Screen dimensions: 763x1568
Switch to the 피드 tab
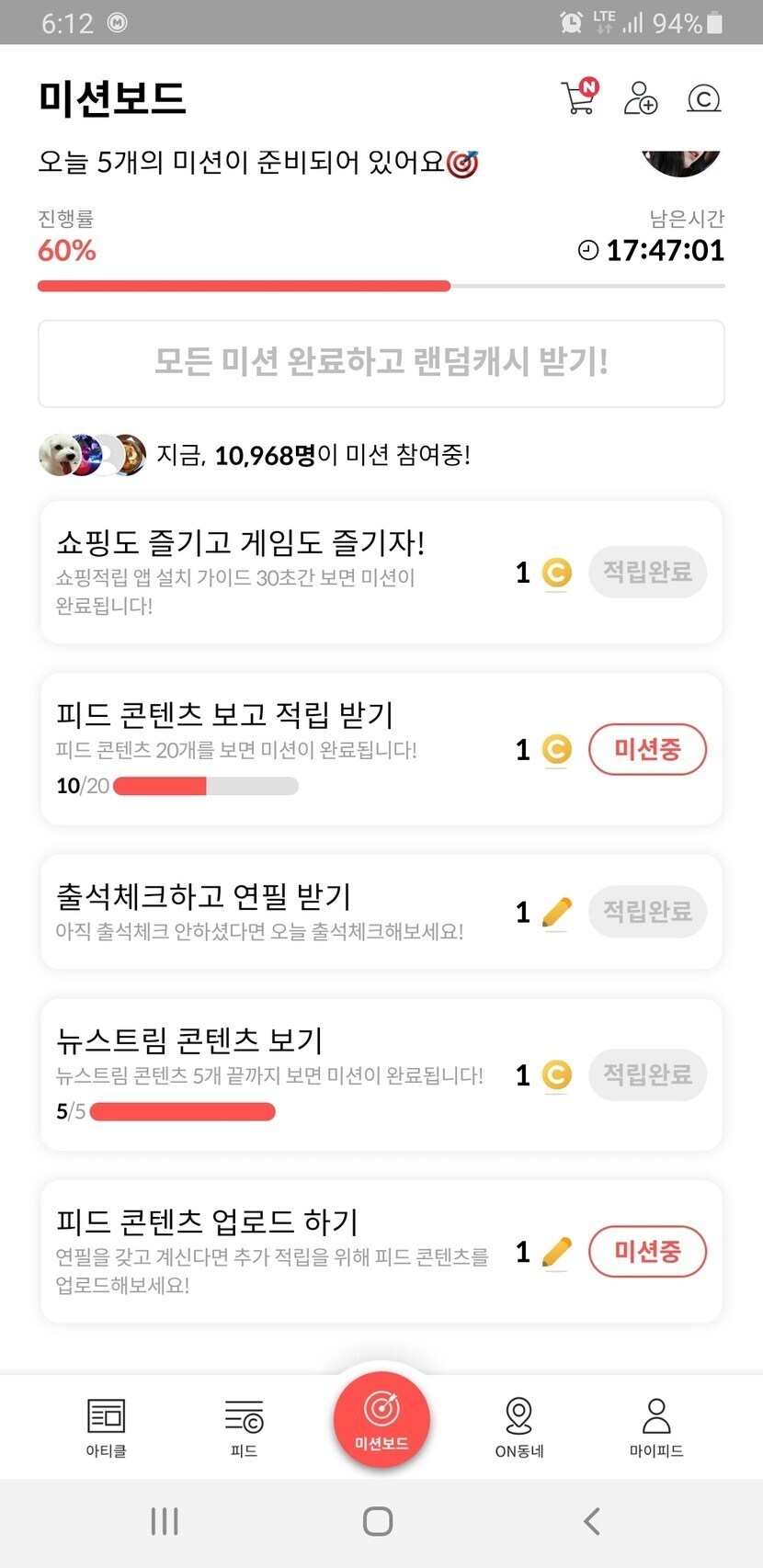244,1426
